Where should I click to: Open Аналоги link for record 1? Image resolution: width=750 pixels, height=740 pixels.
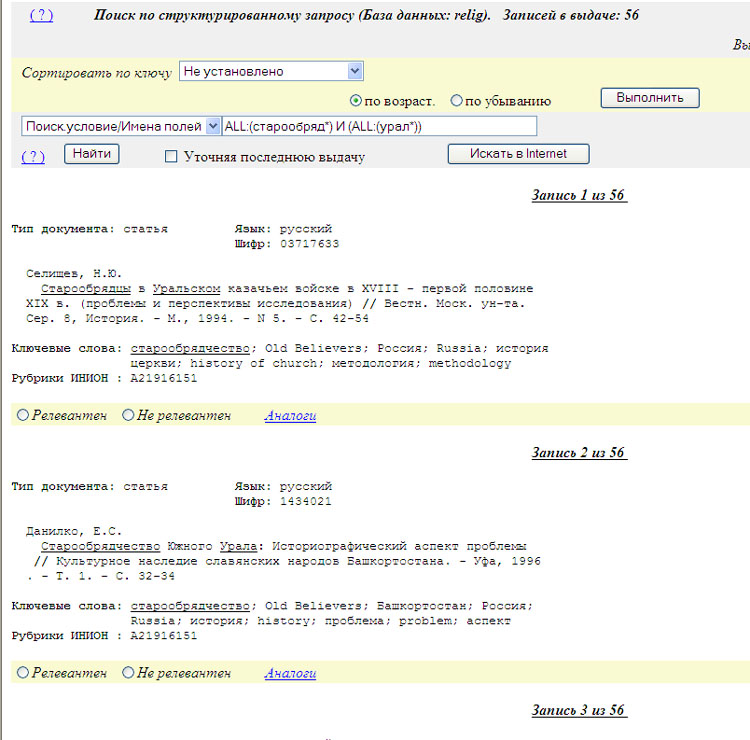coord(290,415)
